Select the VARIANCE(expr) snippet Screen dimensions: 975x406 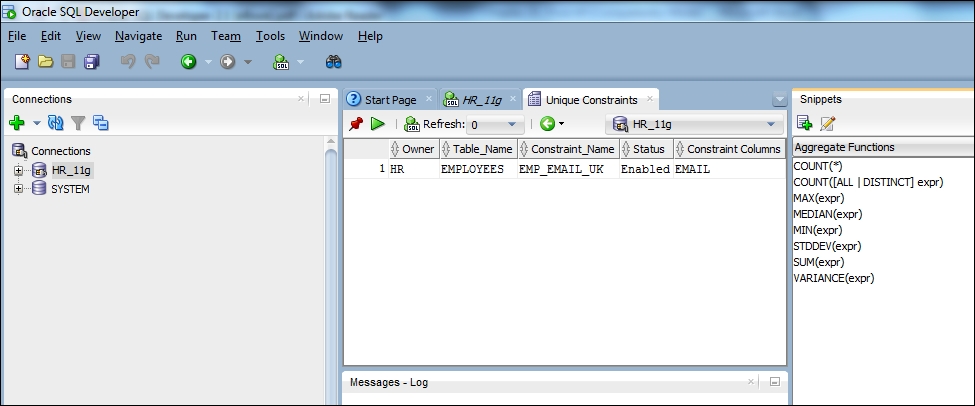click(834, 278)
